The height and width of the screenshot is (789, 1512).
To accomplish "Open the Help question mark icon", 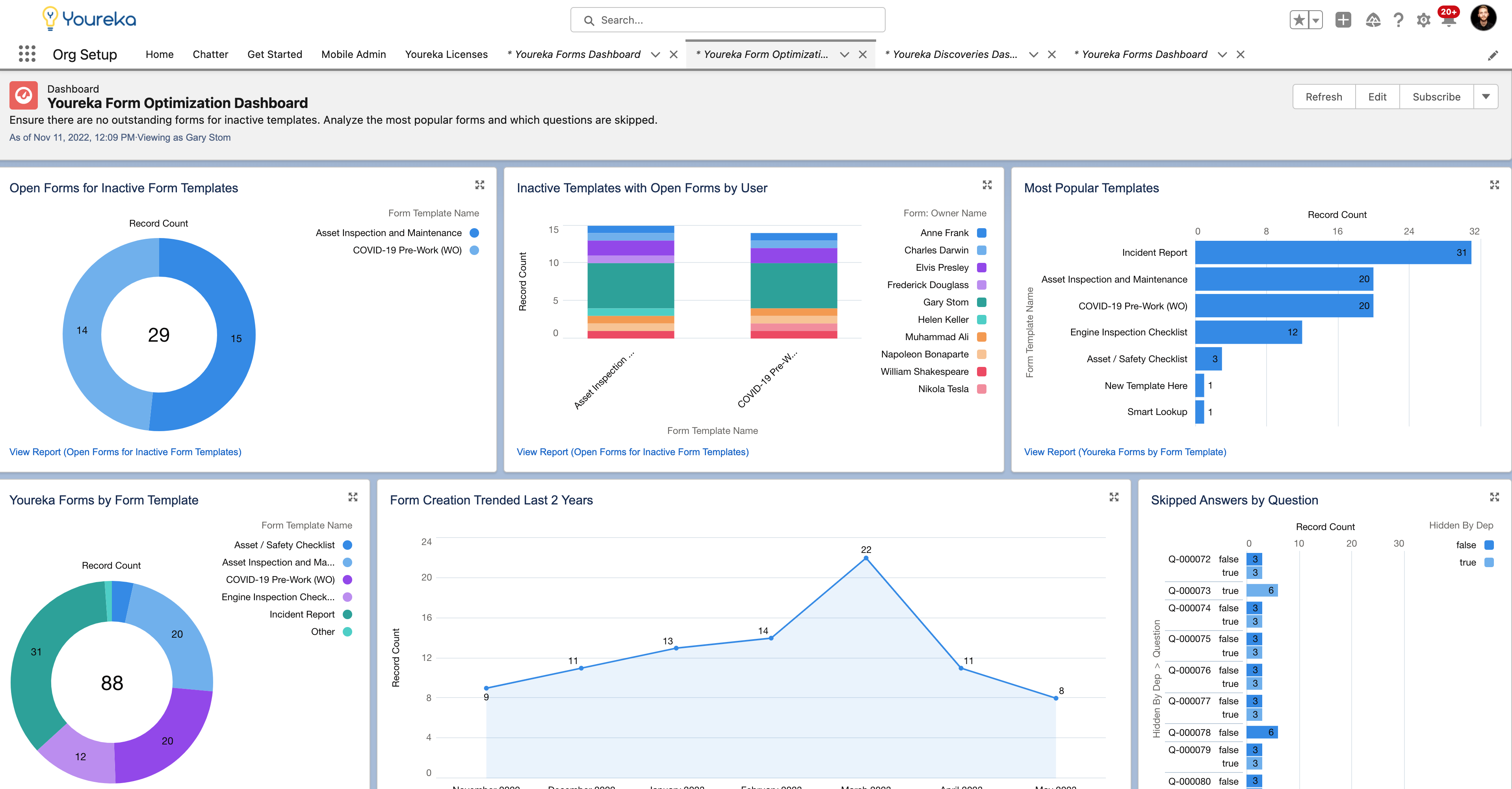I will 1399,20.
